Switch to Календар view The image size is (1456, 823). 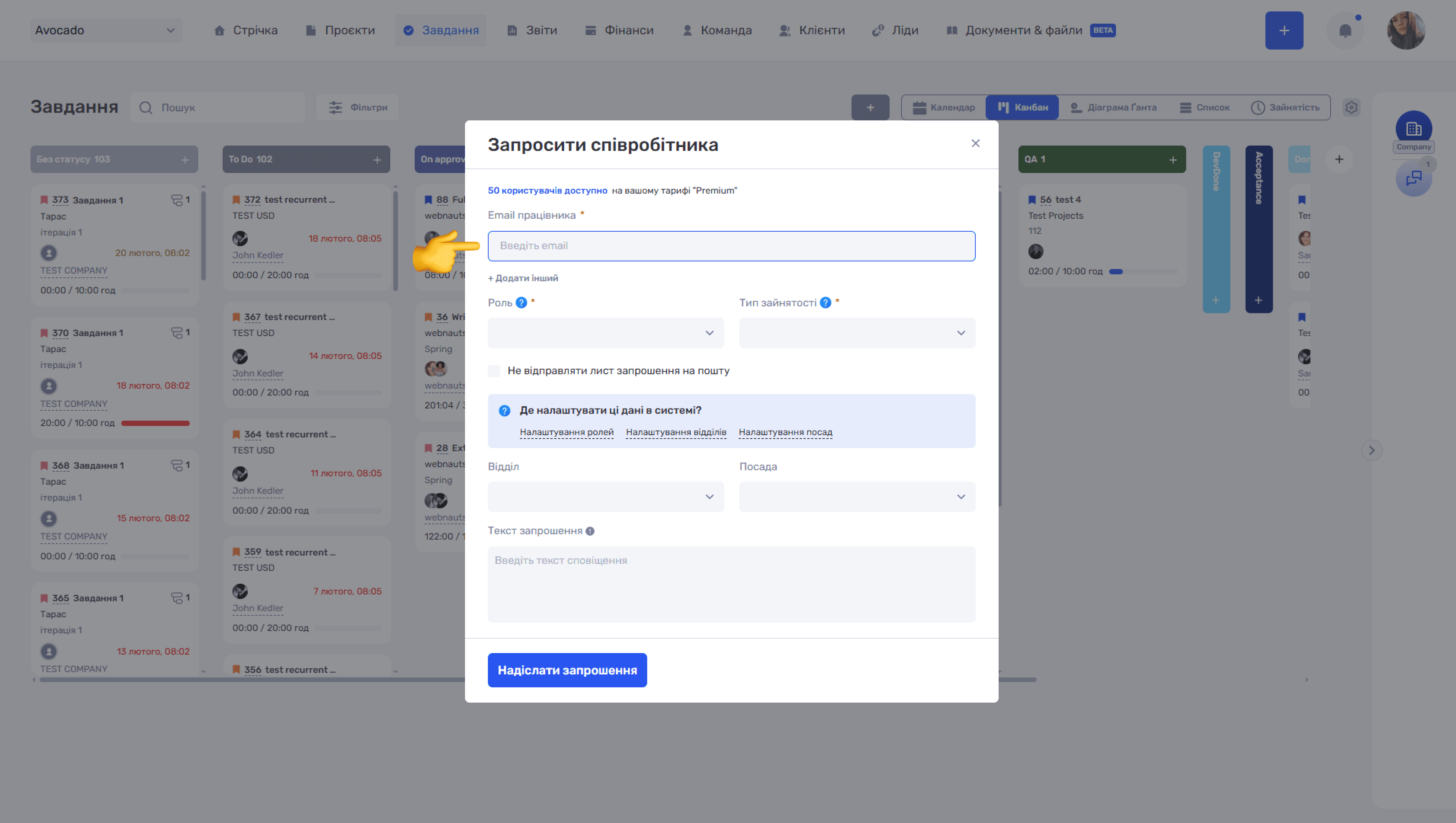[944, 107]
